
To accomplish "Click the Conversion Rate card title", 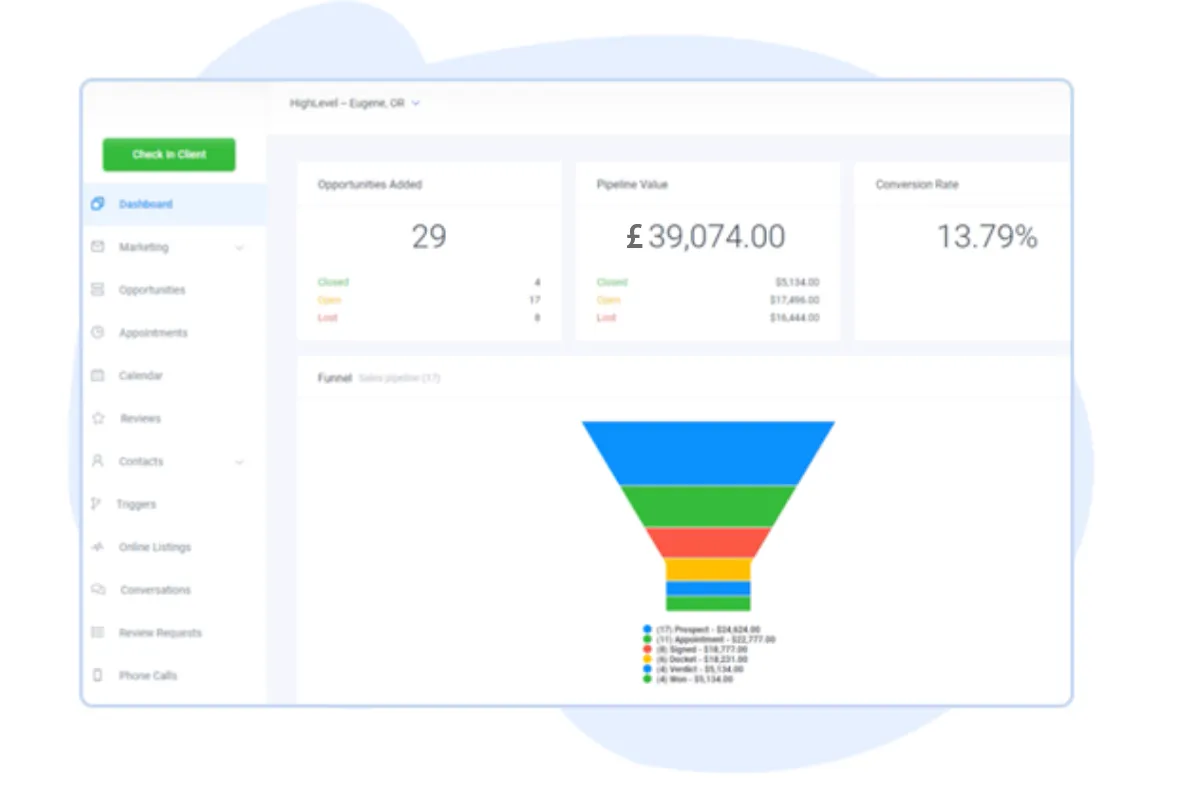I will point(917,184).
